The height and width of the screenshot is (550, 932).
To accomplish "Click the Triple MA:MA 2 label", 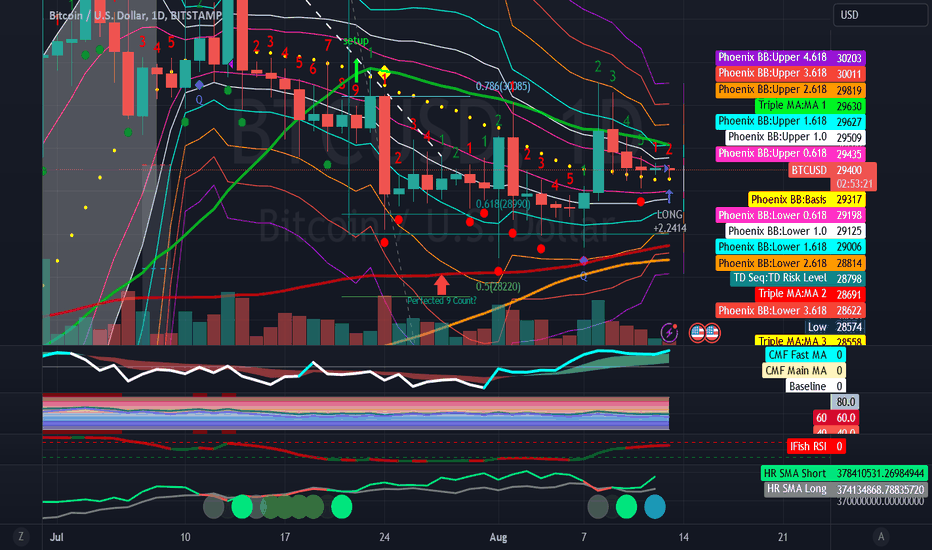I will point(810,294).
